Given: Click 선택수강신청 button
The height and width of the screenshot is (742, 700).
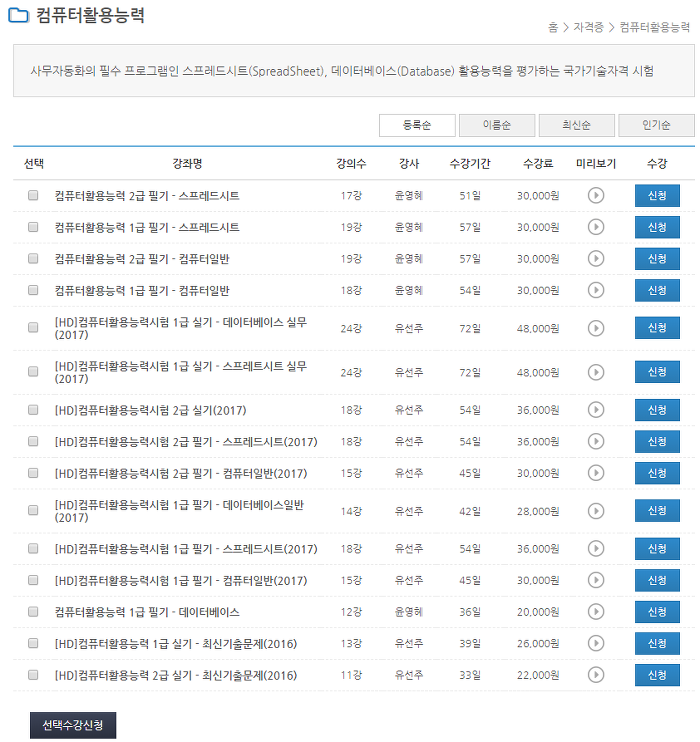Looking at the screenshot, I should pyautogui.click(x=73, y=725).
